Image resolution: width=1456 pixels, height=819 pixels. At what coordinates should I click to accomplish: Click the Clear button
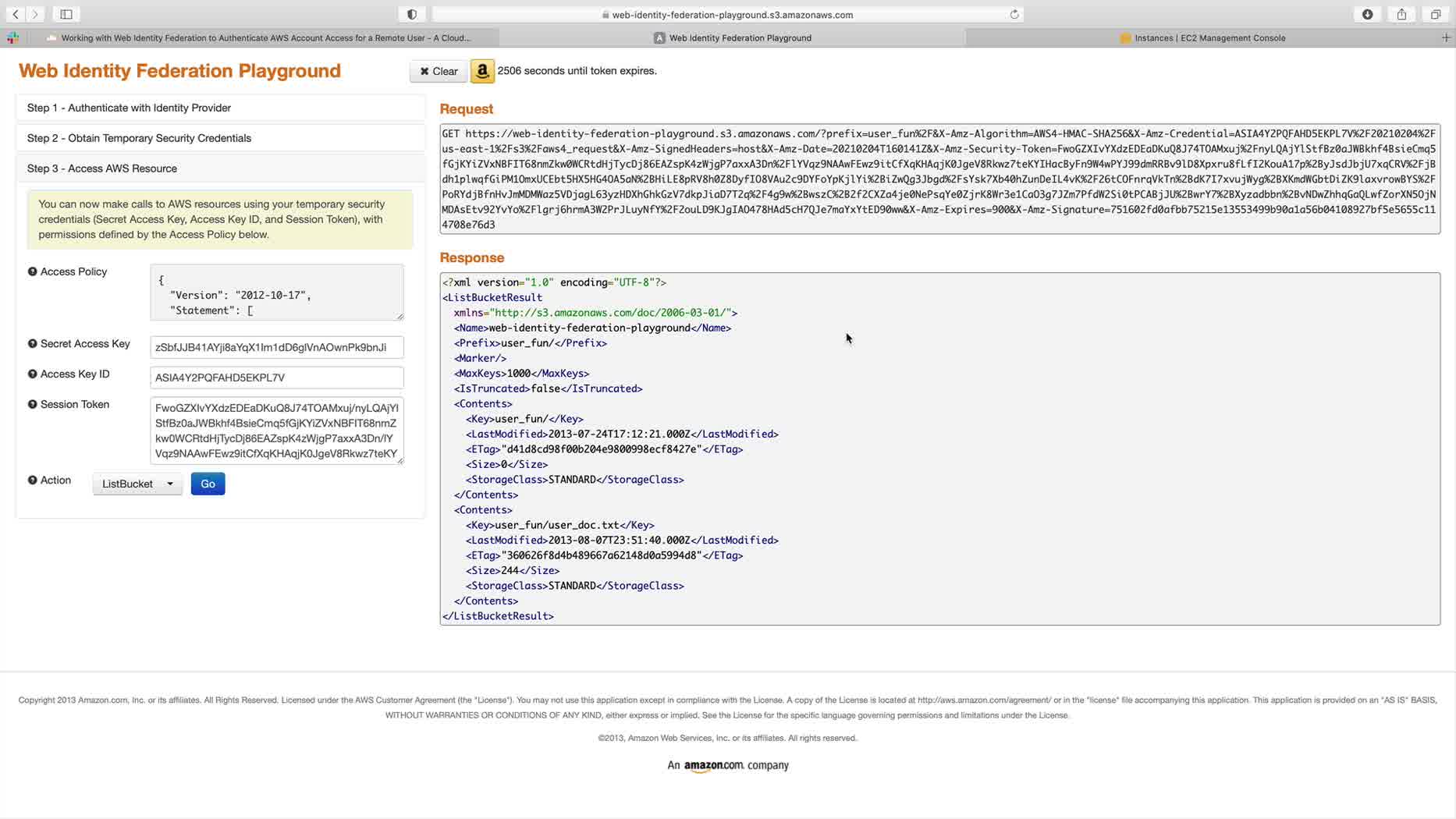[439, 71]
